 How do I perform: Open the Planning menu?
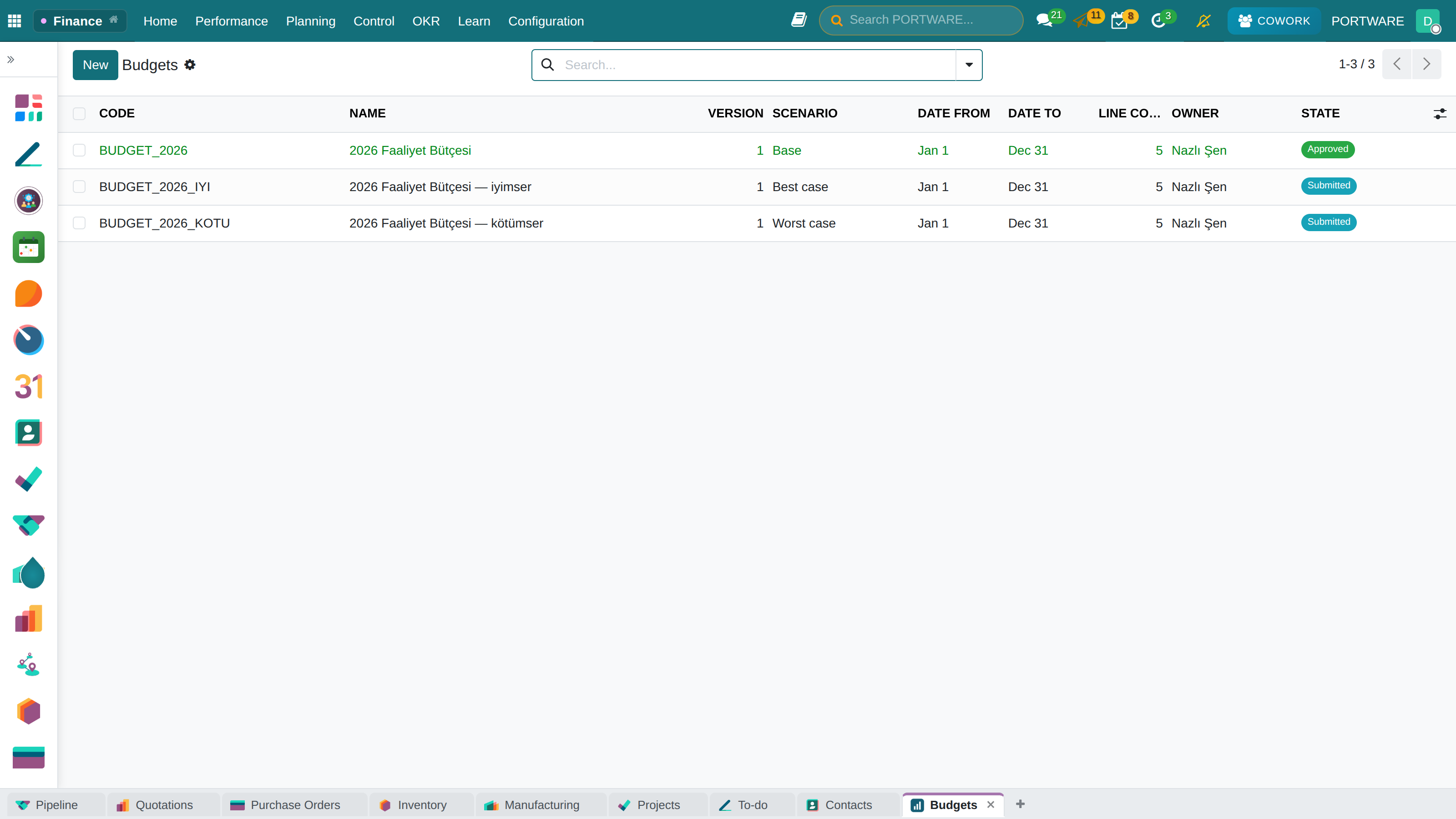[310, 21]
